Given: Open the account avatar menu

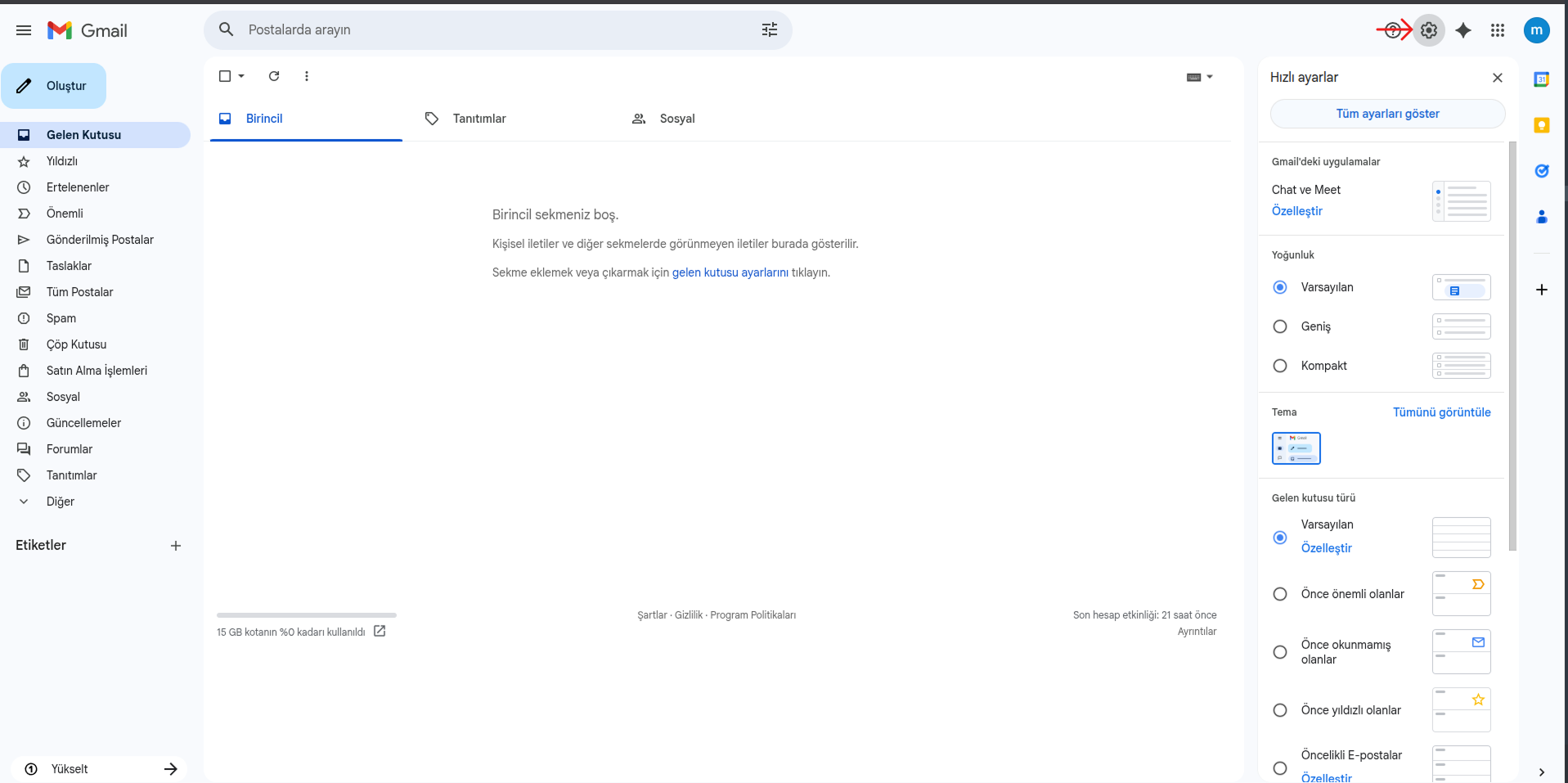Looking at the screenshot, I should (x=1537, y=30).
